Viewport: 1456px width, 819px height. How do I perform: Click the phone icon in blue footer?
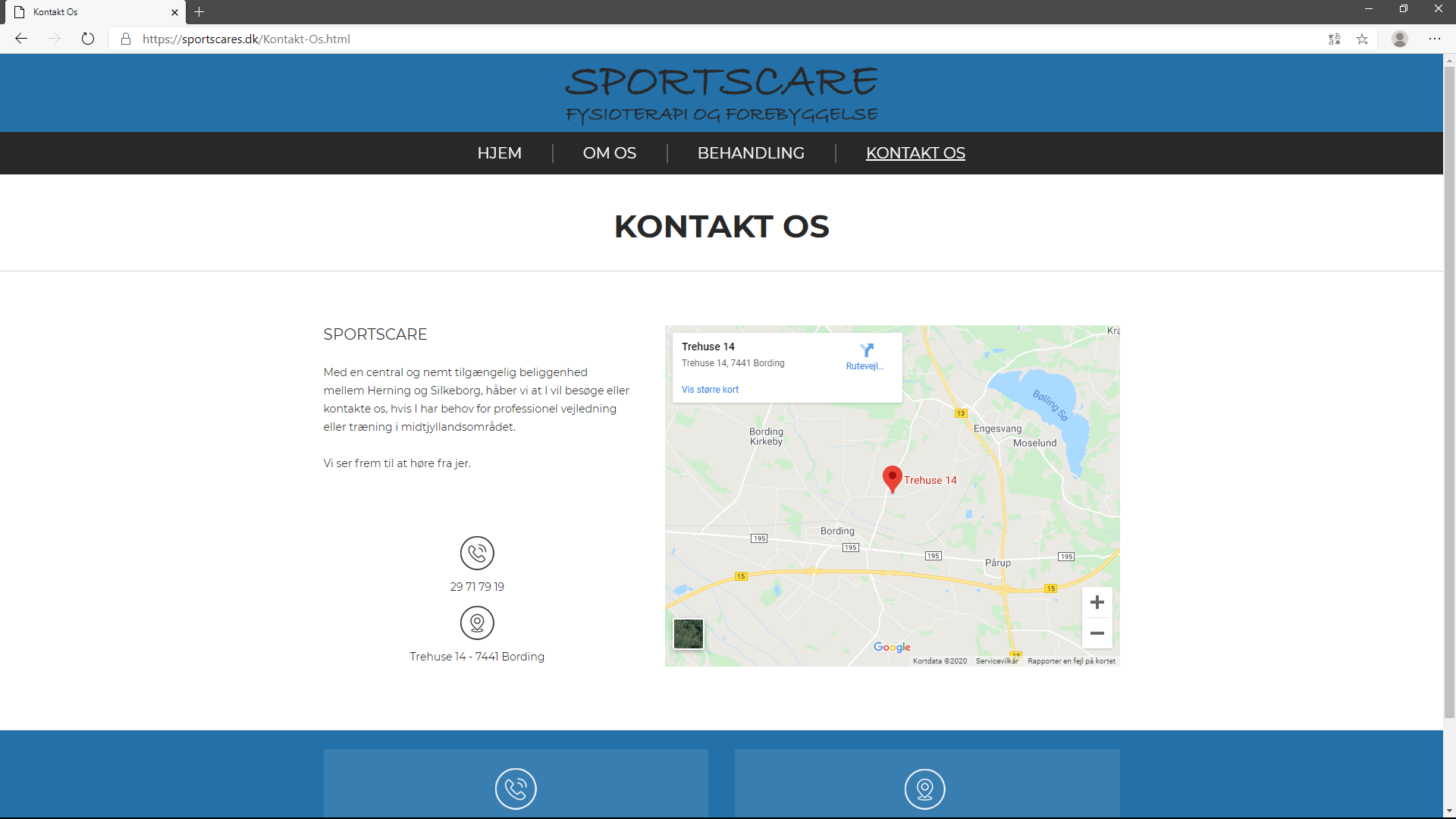pyautogui.click(x=516, y=789)
